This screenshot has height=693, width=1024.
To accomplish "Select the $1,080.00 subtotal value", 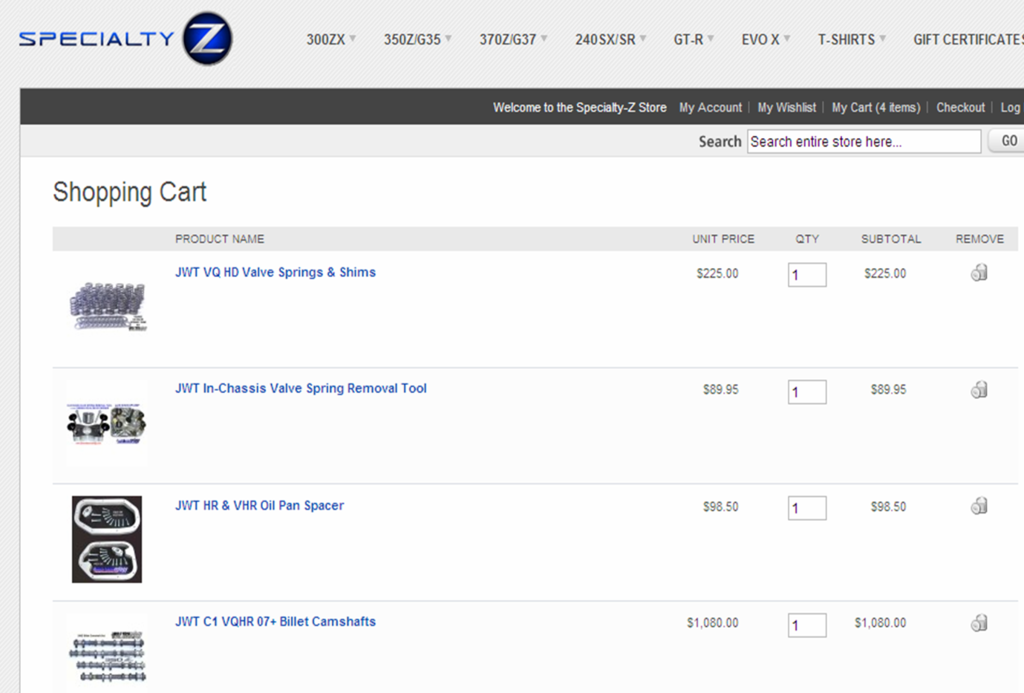I will (x=880, y=623).
